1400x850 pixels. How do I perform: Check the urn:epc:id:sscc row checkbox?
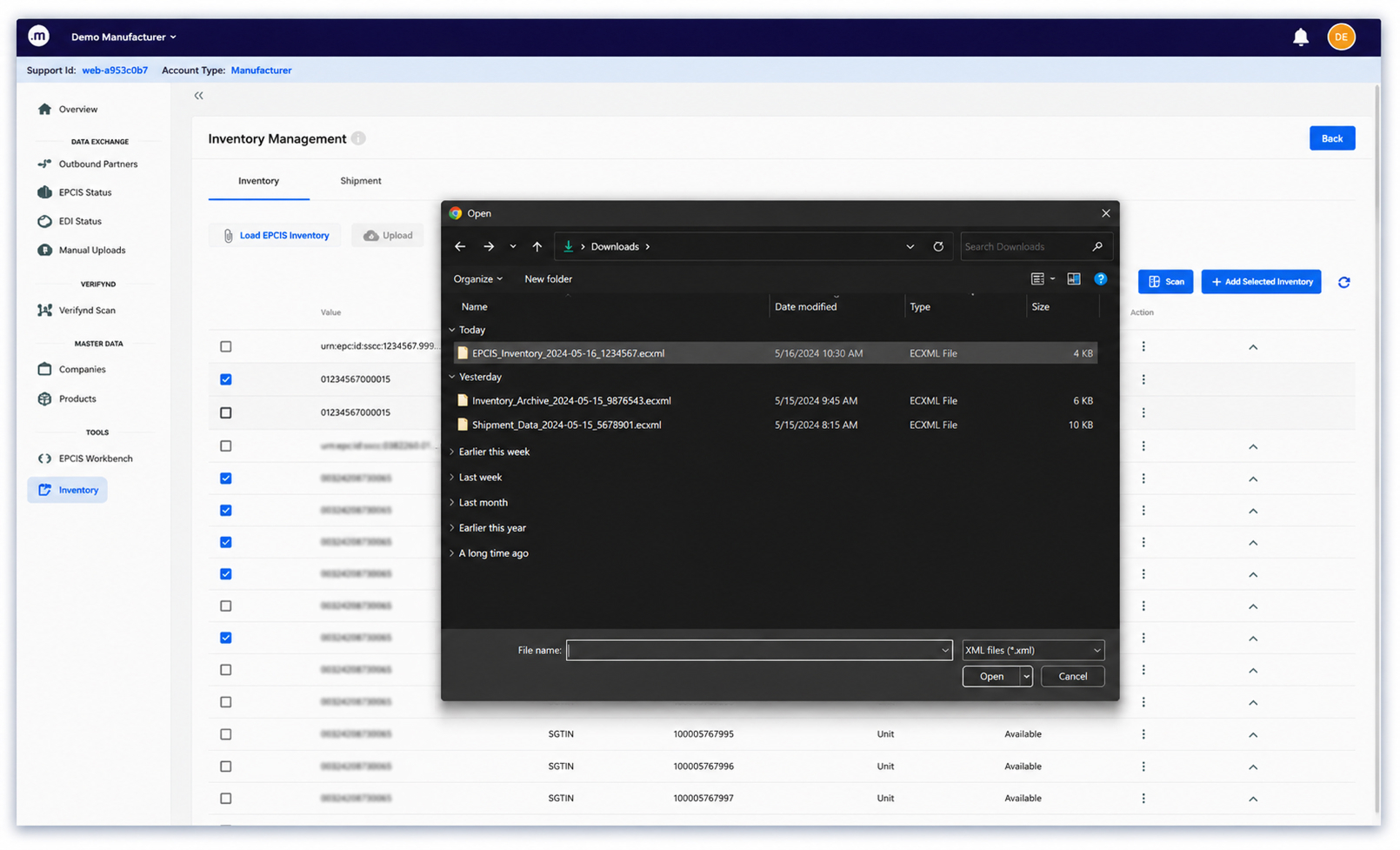click(226, 346)
